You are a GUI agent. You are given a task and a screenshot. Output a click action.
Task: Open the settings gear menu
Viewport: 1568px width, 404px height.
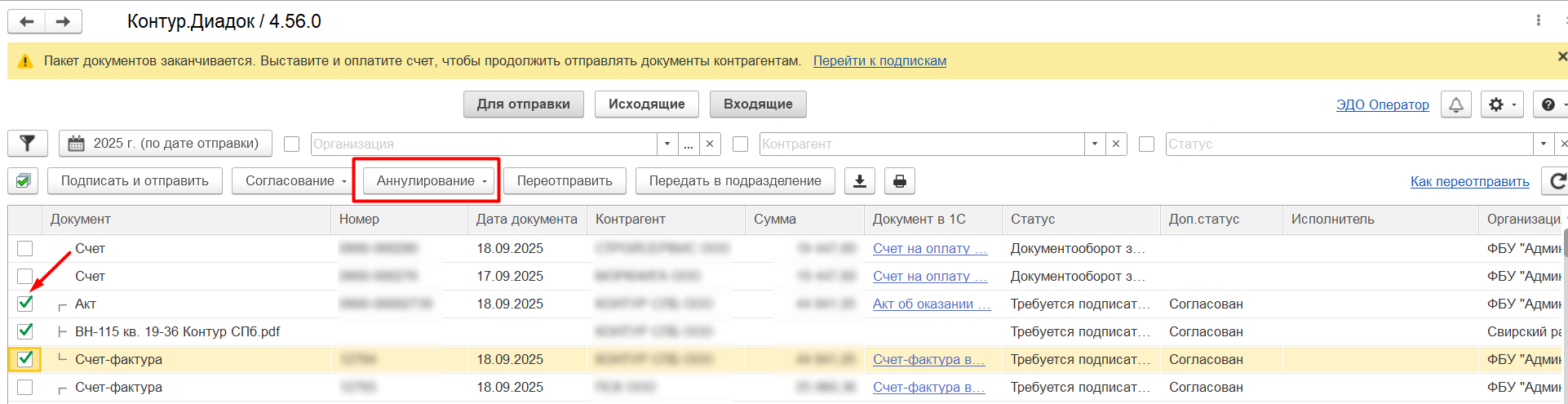1501,104
